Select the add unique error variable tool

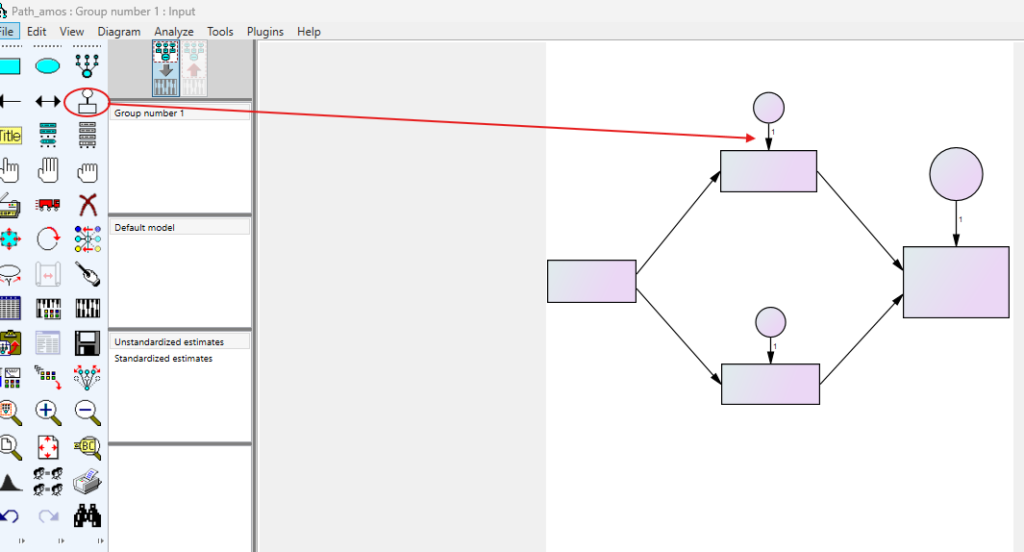click(87, 101)
